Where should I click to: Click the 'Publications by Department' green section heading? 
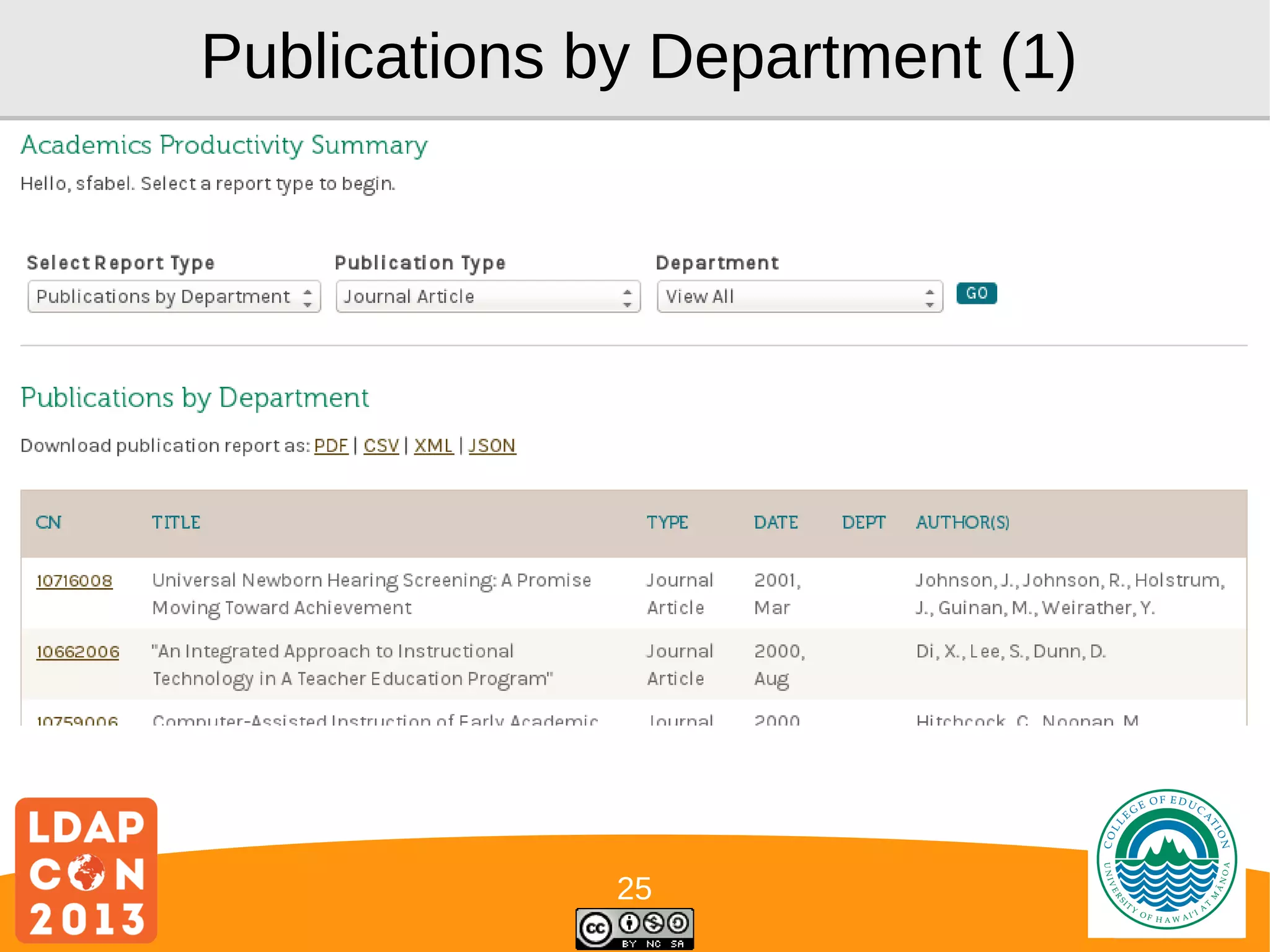tap(195, 398)
